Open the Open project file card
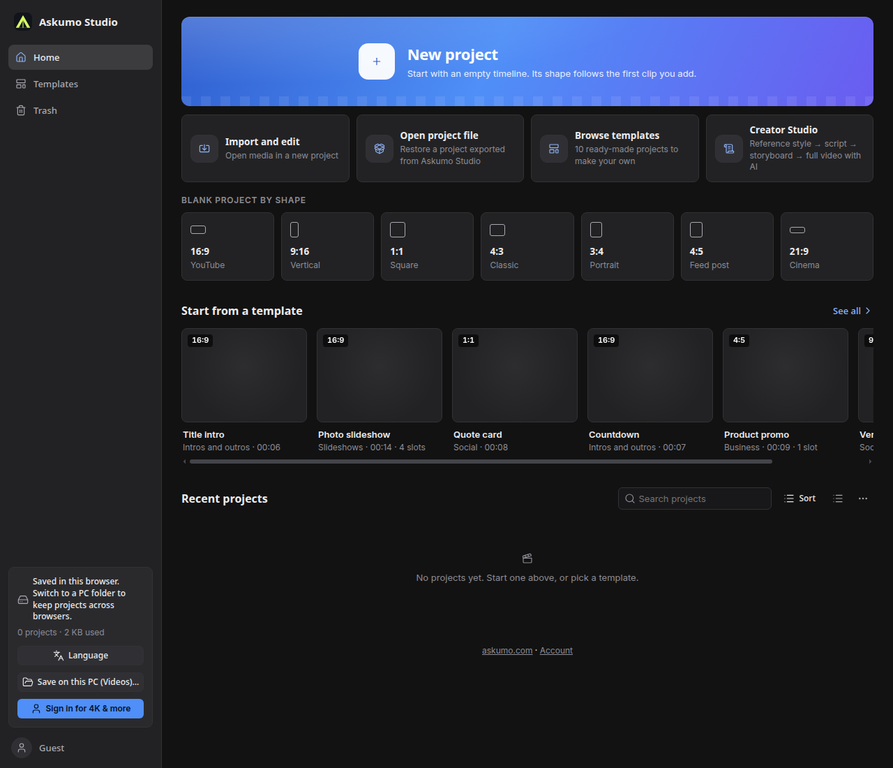 tap(440, 149)
